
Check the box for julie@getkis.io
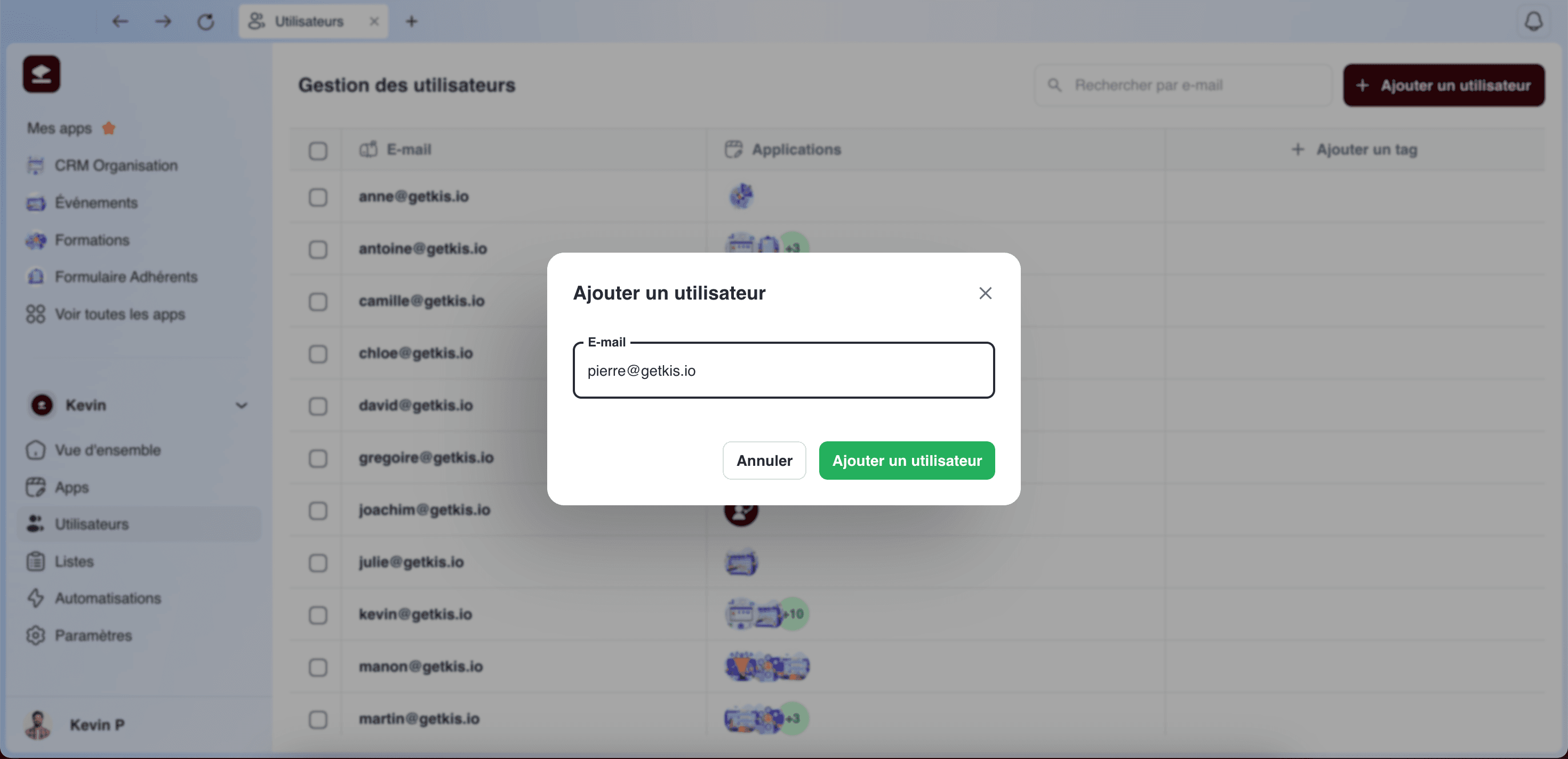(x=318, y=563)
